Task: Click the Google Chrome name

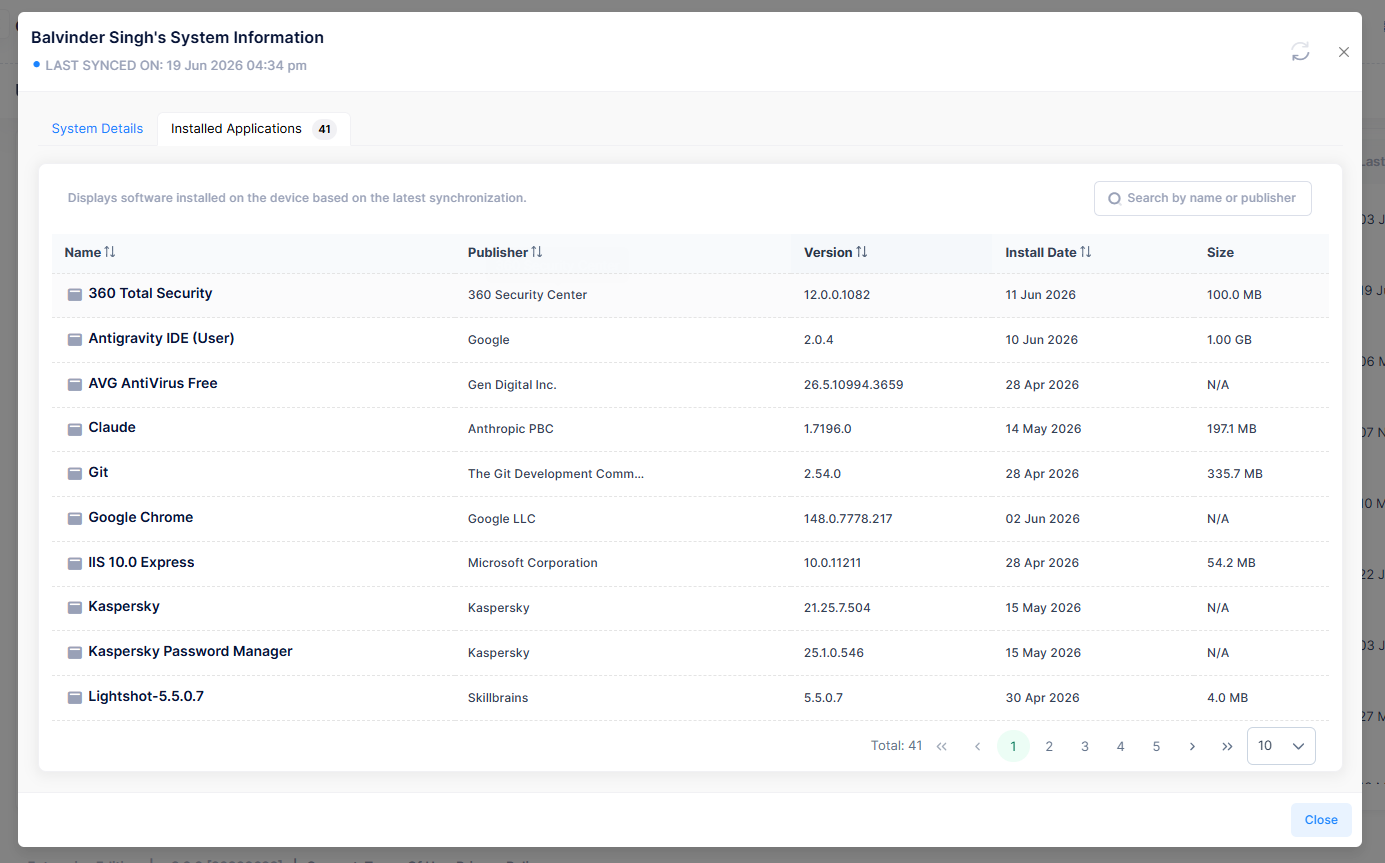Action: [141, 517]
